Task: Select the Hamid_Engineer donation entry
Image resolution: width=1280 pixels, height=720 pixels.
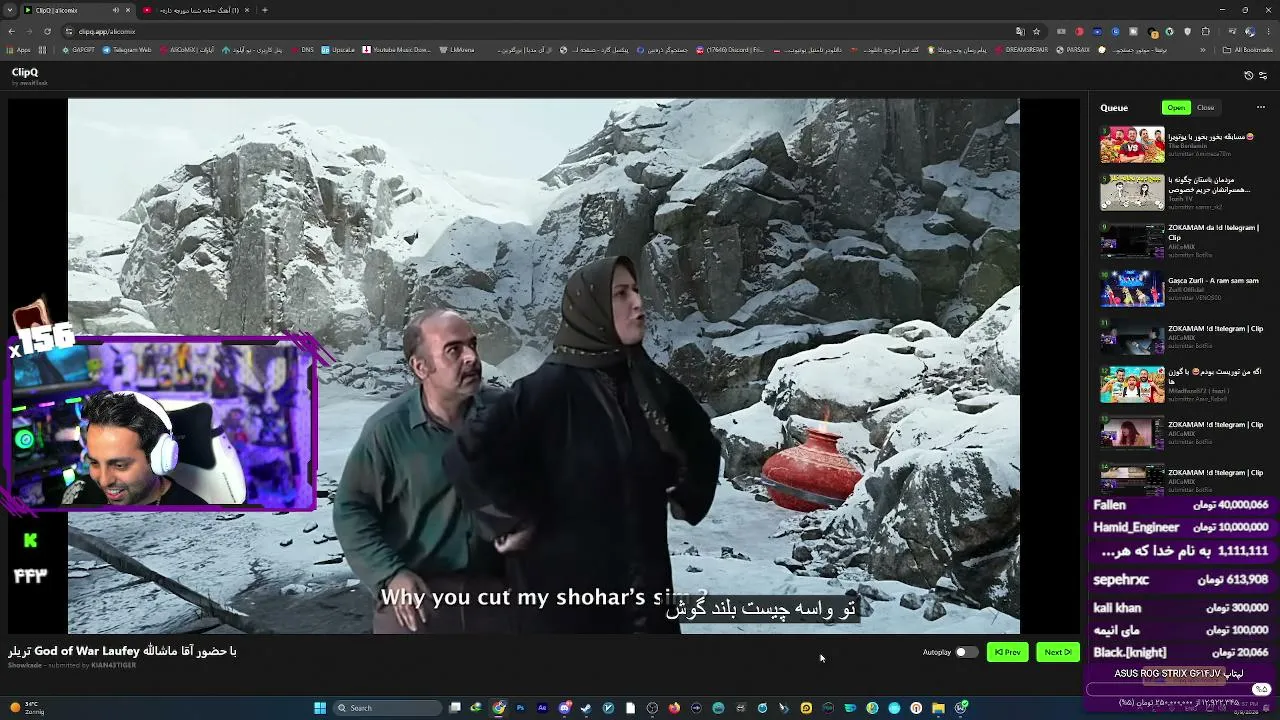Action: [1181, 527]
